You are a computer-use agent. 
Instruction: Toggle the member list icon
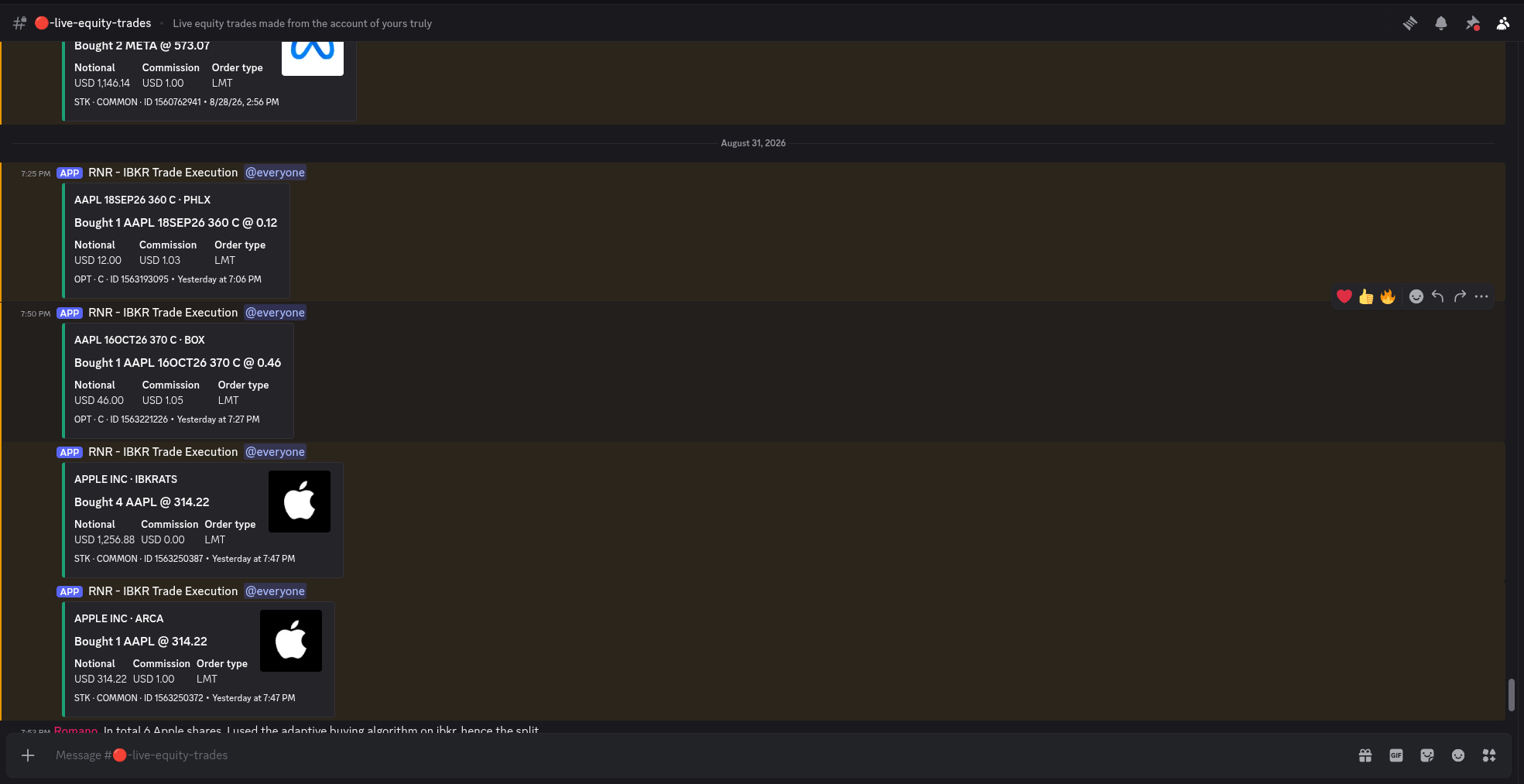(x=1503, y=23)
